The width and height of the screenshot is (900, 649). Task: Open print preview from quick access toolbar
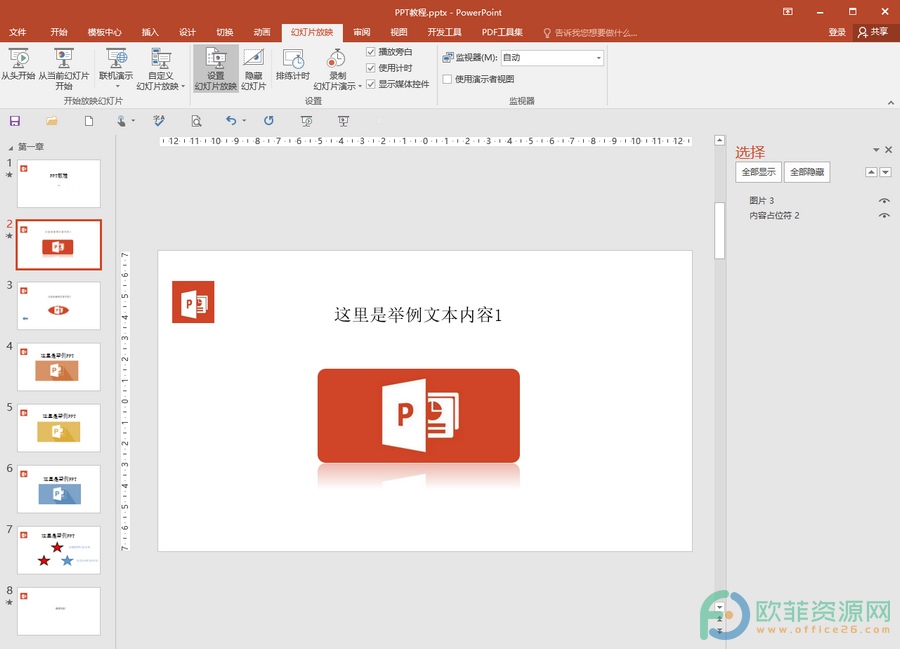click(x=196, y=121)
